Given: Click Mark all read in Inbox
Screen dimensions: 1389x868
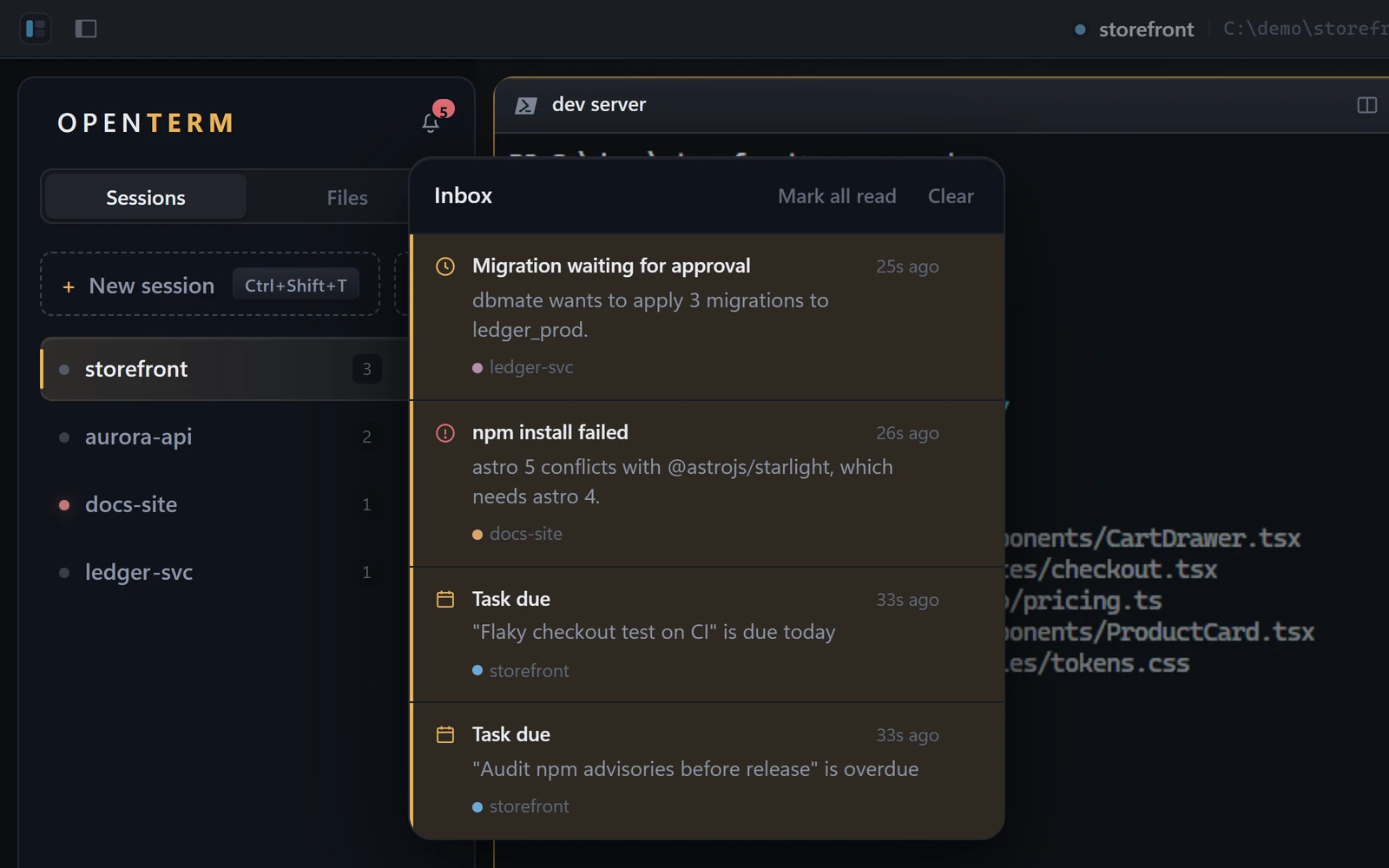Looking at the screenshot, I should [837, 196].
